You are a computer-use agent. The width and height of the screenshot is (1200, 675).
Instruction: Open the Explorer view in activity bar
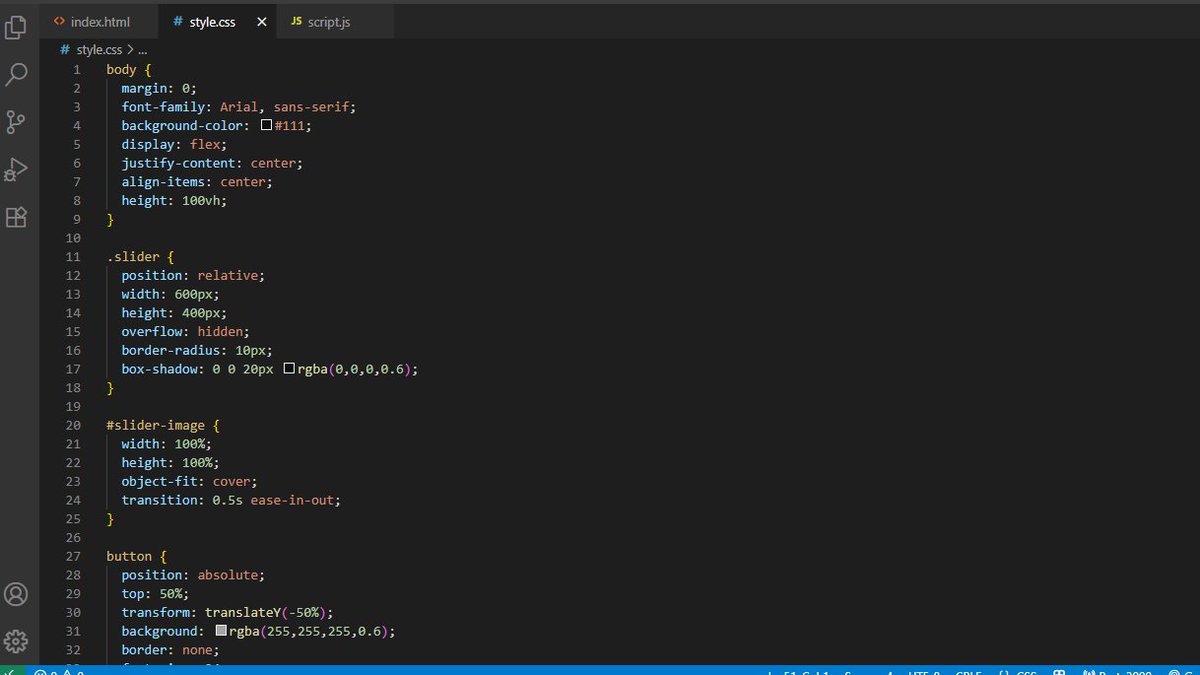point(16,28)
